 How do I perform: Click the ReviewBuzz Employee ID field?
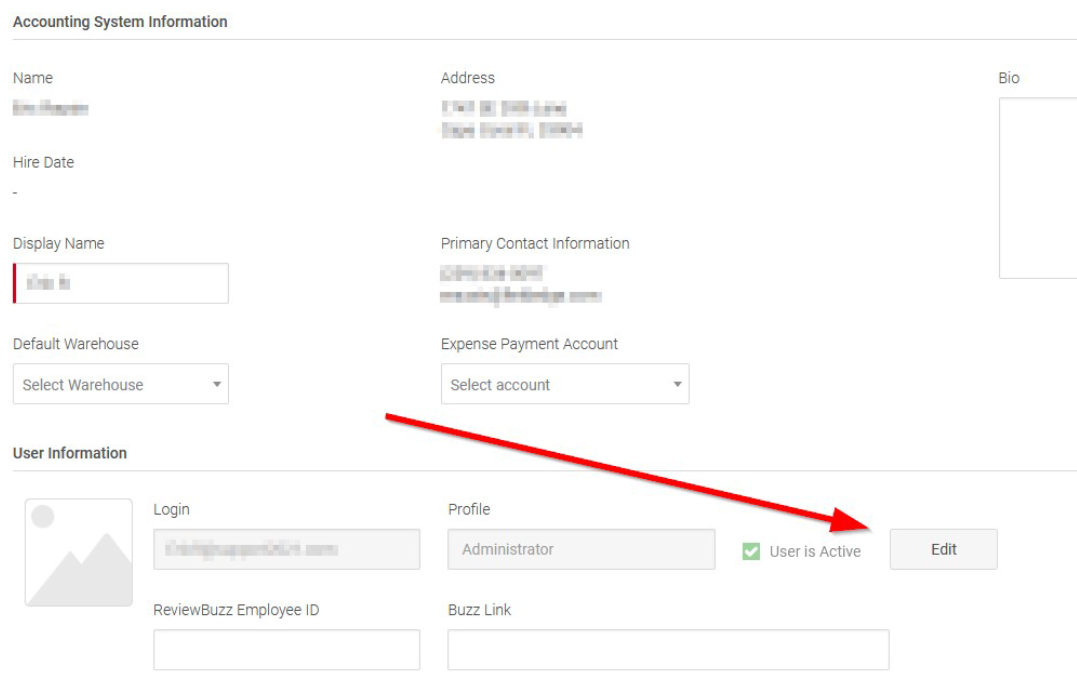click(286, 650)
